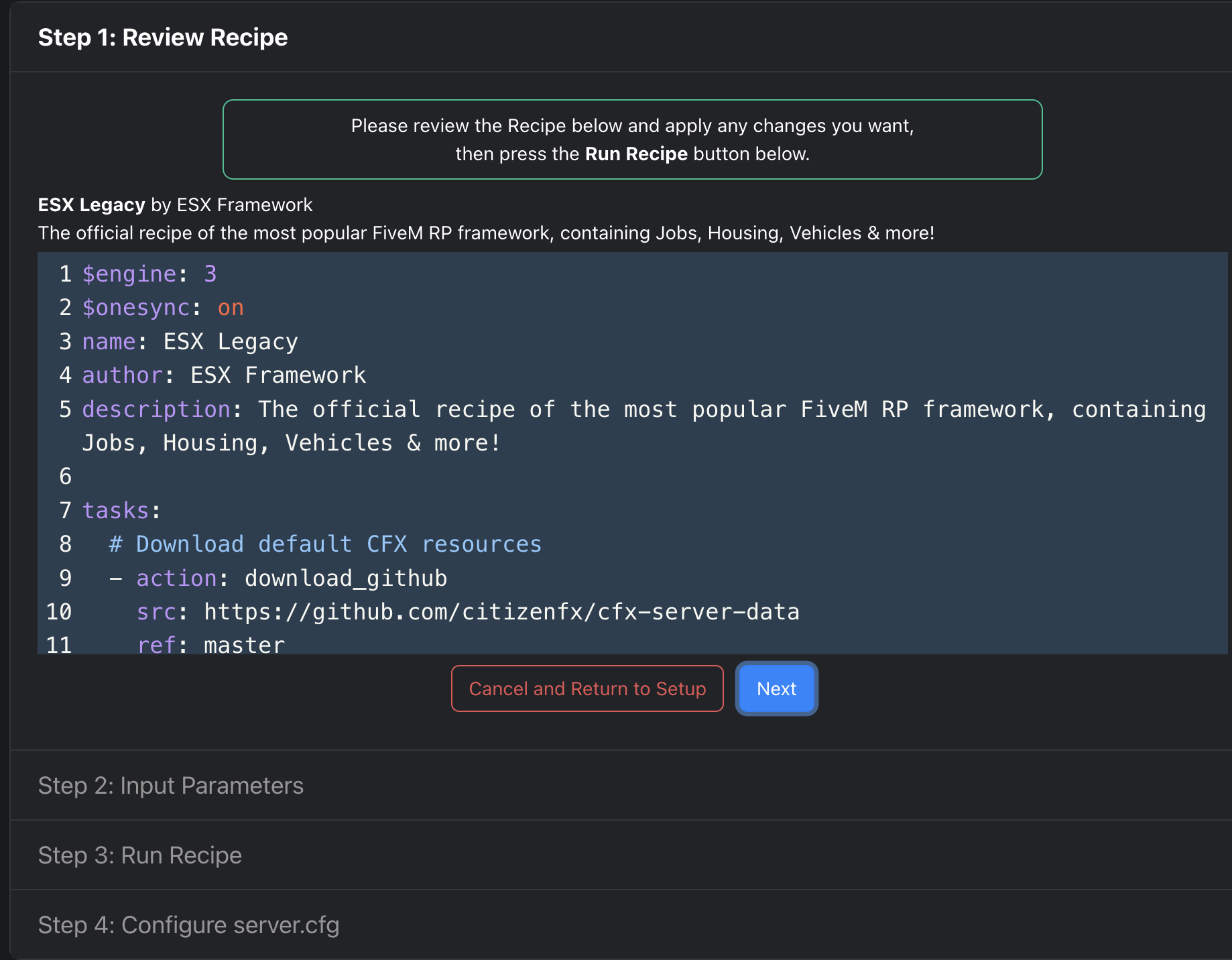Click the 'ESX Legacy by ESX Framework' title

pyautogui.click(x=175, y=204)
